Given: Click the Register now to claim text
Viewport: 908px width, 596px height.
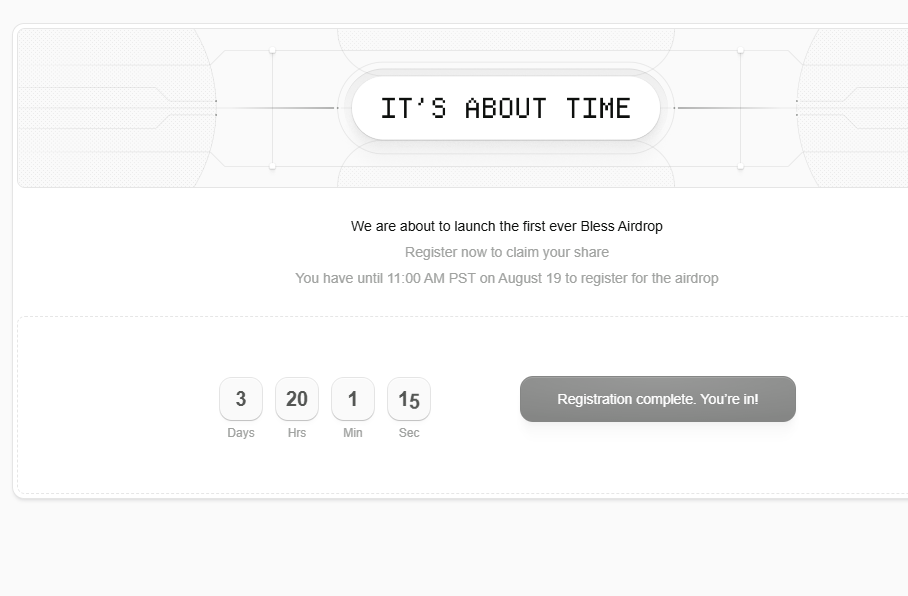Looking at the screenshot, I should click(506, 252).
